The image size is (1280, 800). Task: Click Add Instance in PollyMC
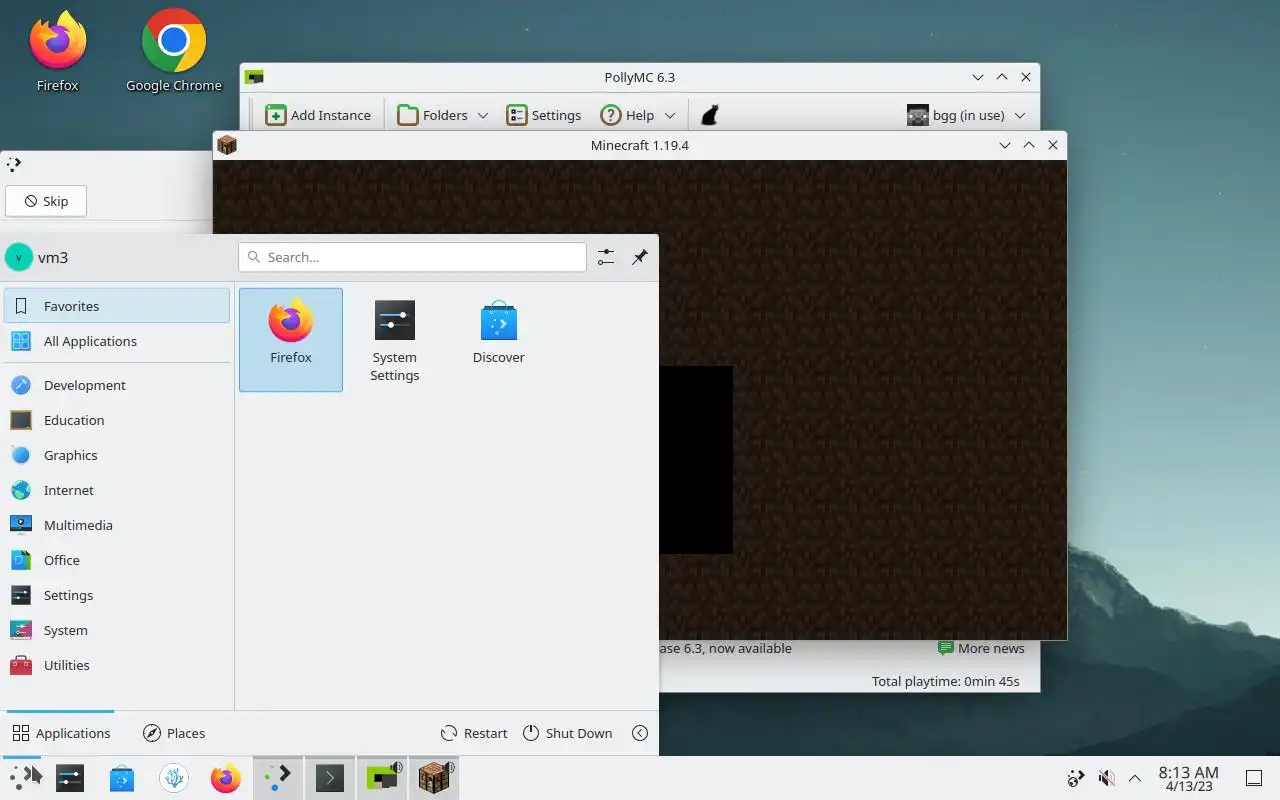[x=318, y=115]
